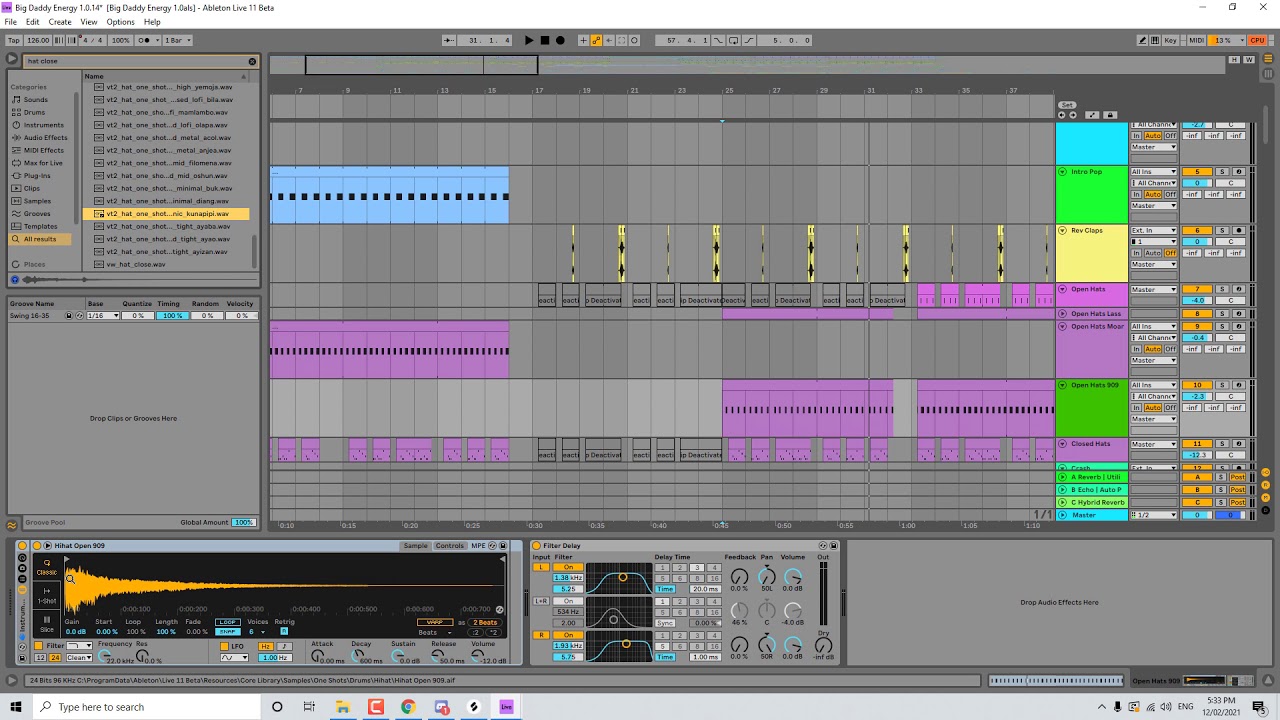
Task: Open Open Hats 909 'All Ins' dropdown
Action: (1154, 385)
